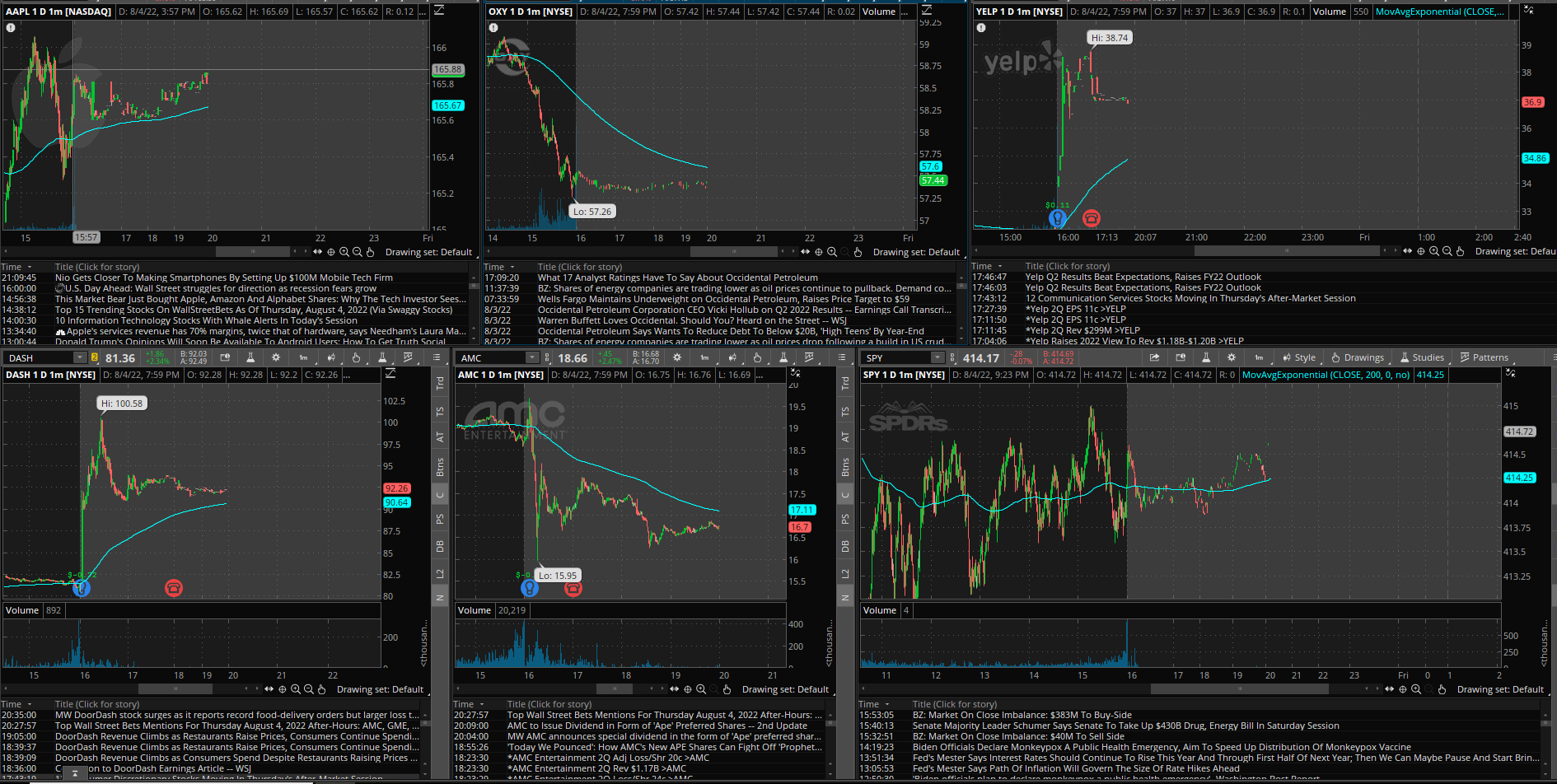
Task: Zoom out on the AAPL chart
Action: coord(358,252)
